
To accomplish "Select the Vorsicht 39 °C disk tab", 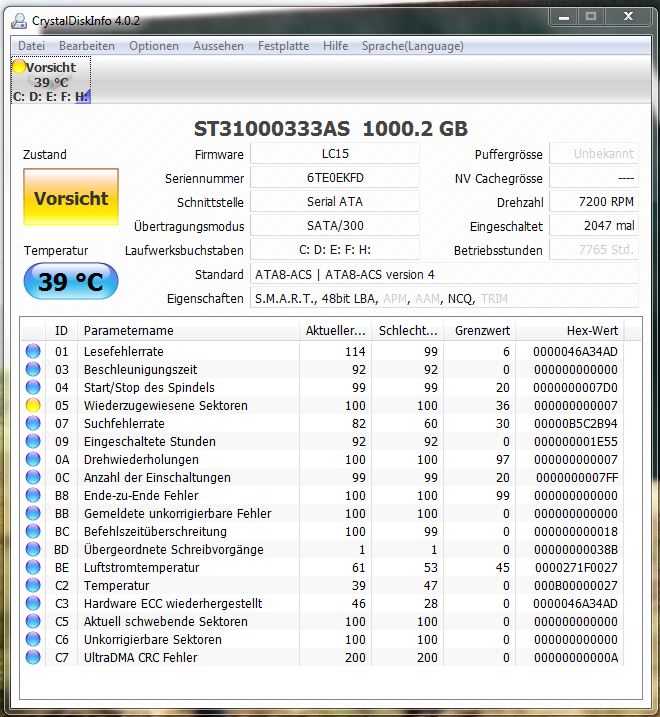I will tap(51, 80).
